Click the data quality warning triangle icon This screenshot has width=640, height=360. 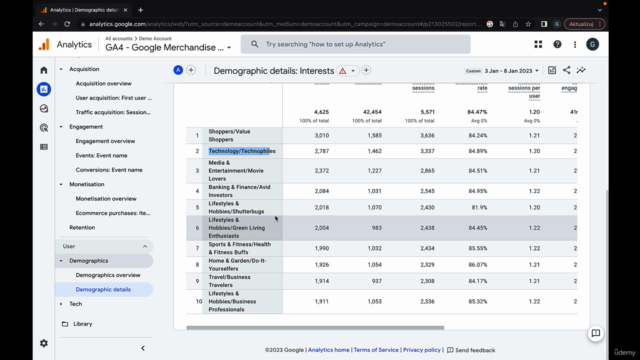[x=342, y=71]
